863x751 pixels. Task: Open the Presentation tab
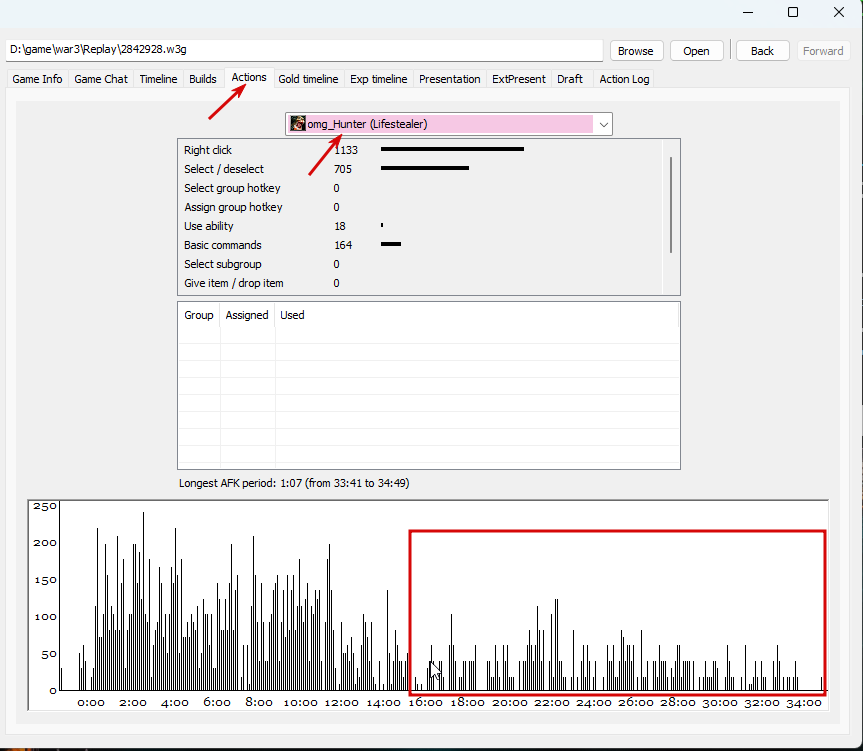coord(450,79)
